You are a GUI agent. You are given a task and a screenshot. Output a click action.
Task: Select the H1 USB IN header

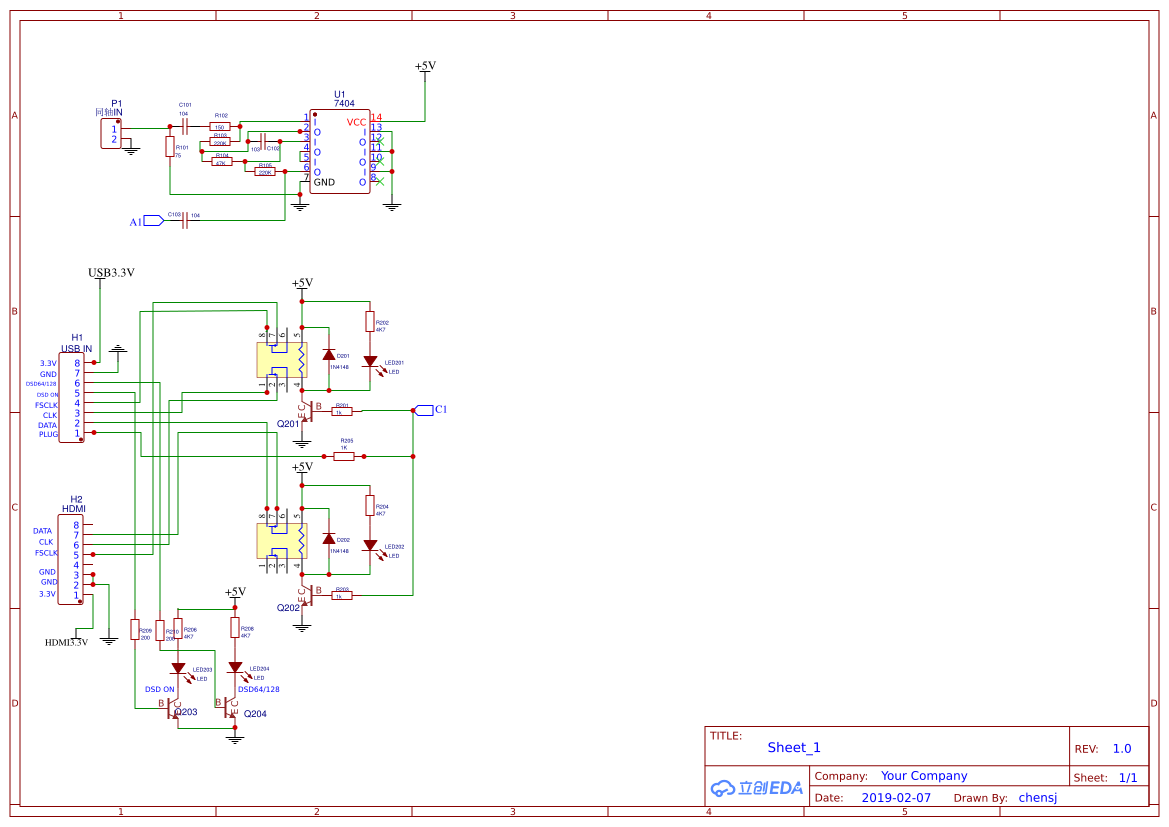click(71, 398)
